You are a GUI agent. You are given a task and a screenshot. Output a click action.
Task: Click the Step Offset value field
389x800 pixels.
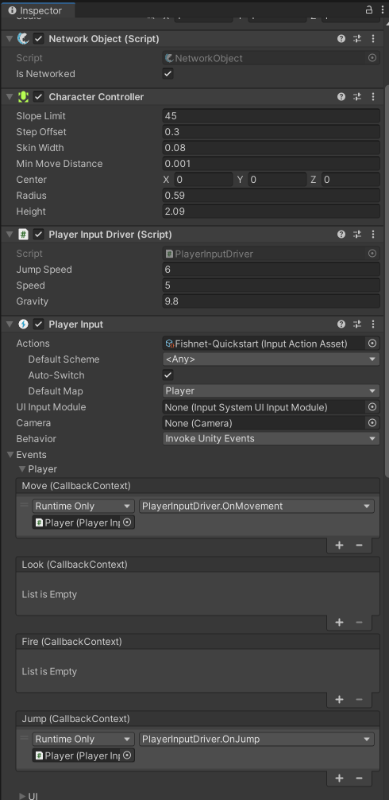271,132
